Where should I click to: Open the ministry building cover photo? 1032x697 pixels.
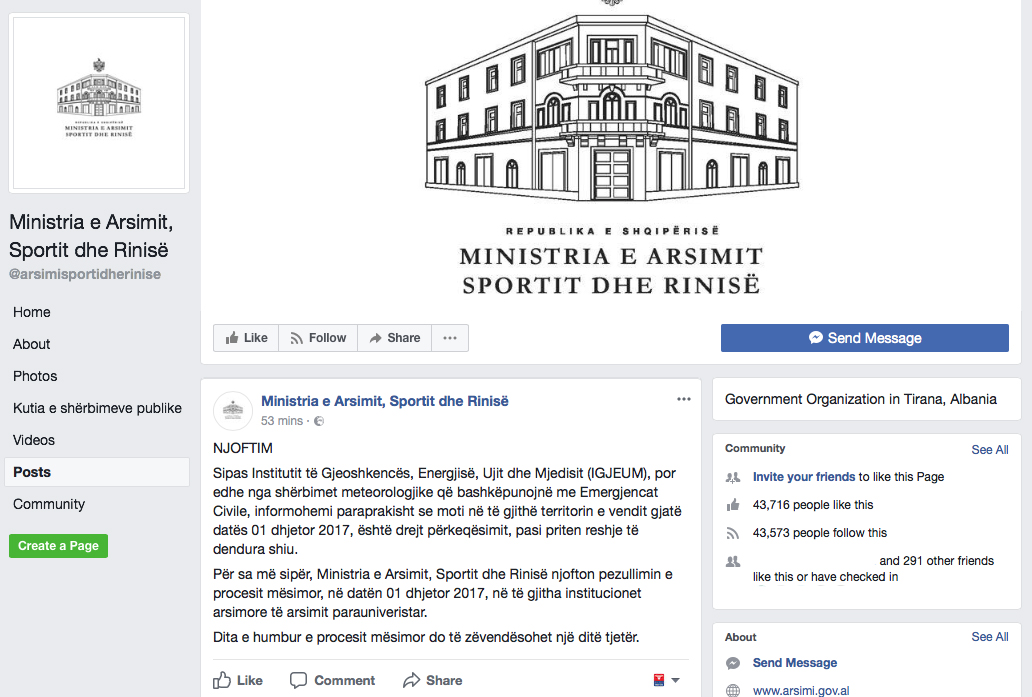point(611,155)
